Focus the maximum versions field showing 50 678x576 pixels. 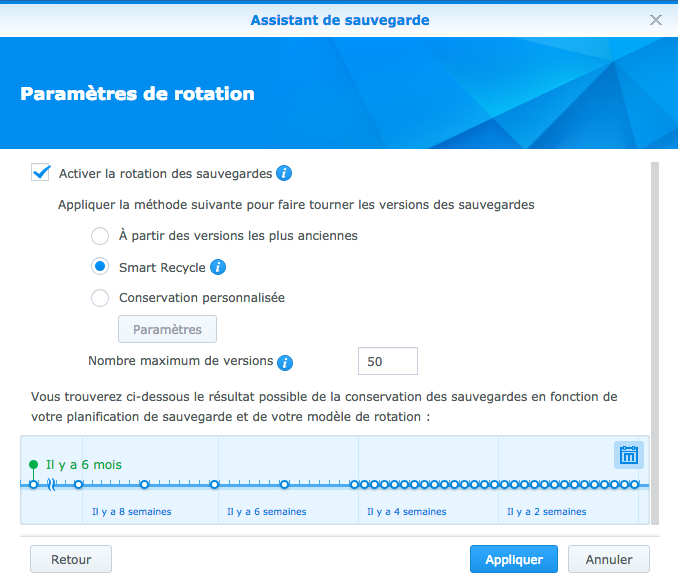pyautogui.click(x=388, y=361)
